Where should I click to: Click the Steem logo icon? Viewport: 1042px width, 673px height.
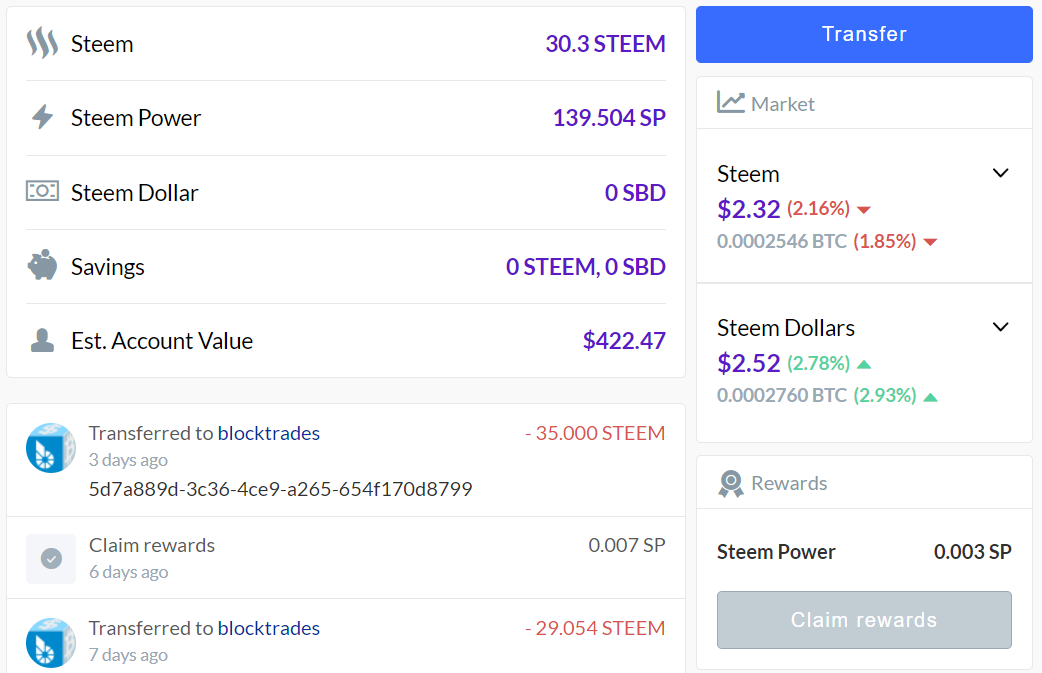(42, 43)
